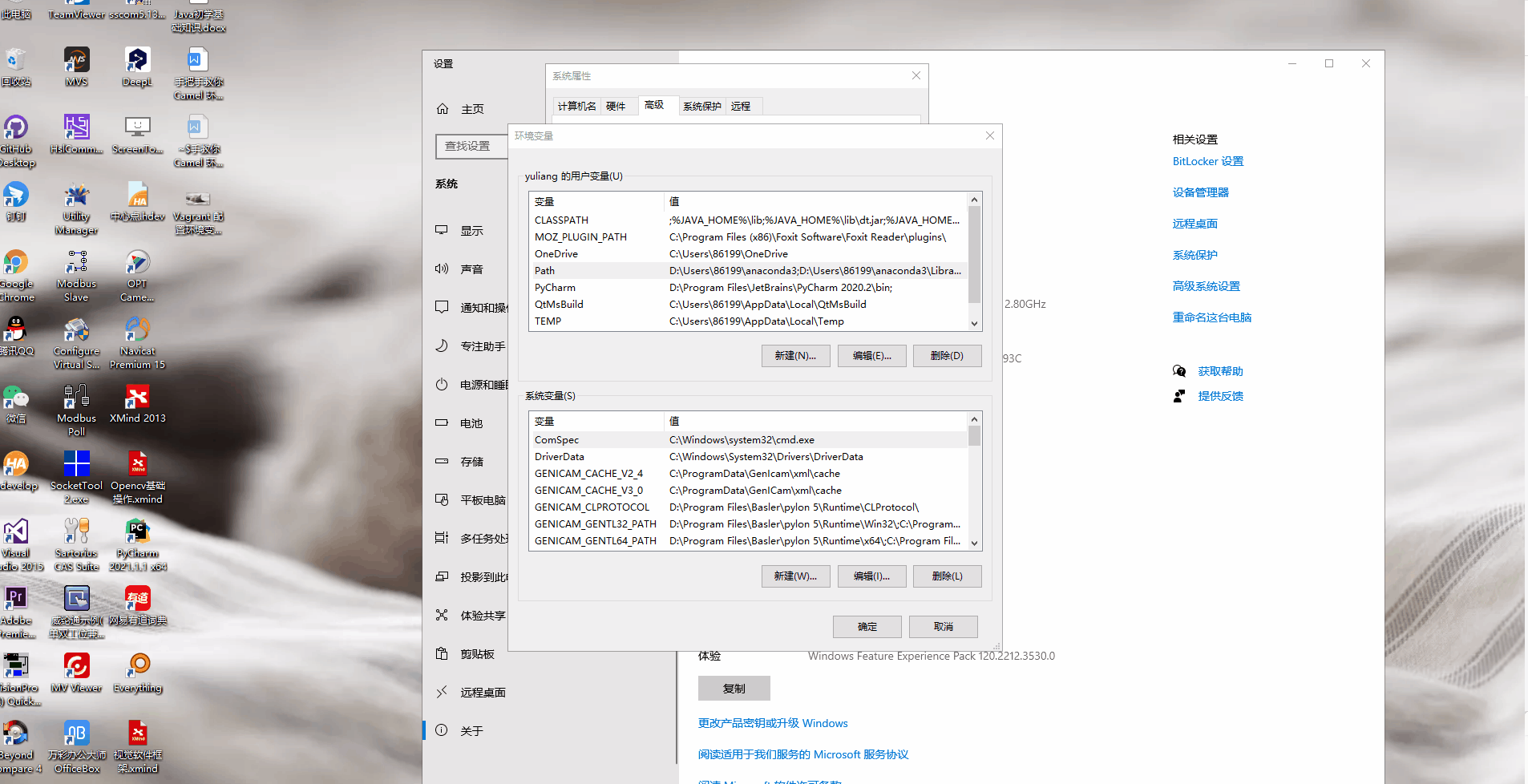Select the PyCharm variable row
This screenshot has width=1528, height=784.
(x=748, y=288)
